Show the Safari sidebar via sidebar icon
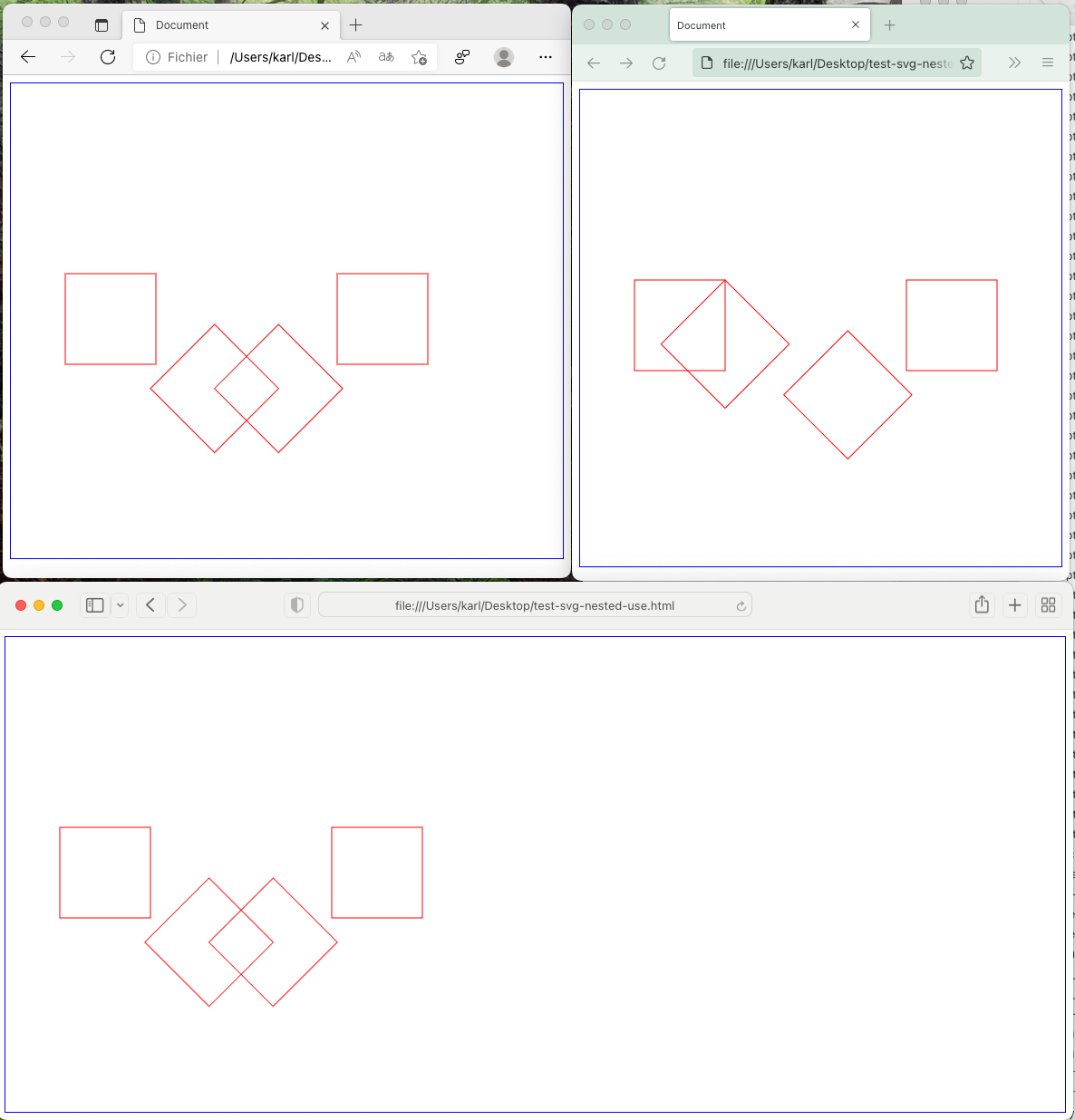The height and width of the screenshot is (1120, 1075). (94, 604)
